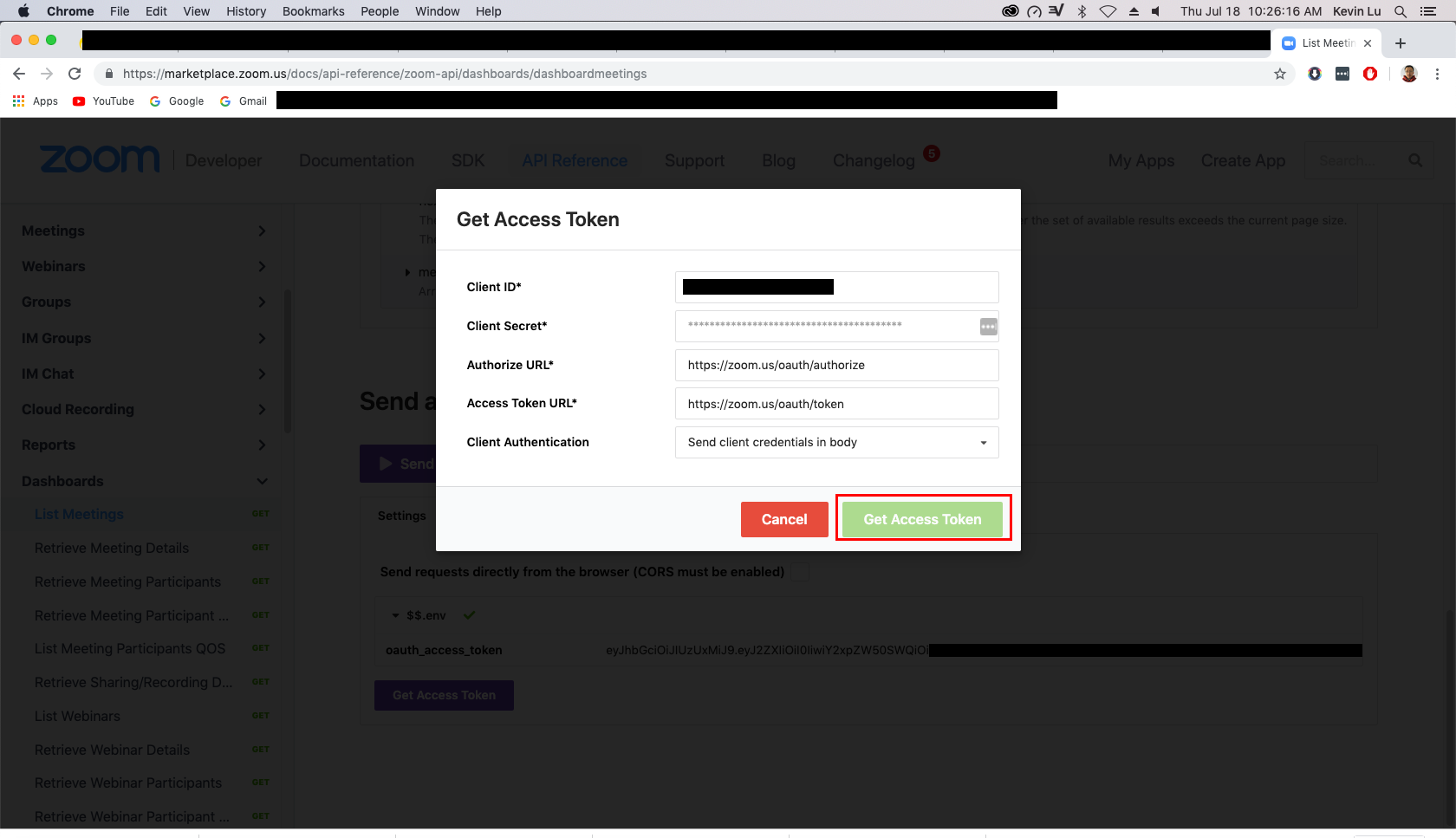1456x838 pixels.
Task: Enable the CORS send-from-browser checkbox
Action: [800, 572]
